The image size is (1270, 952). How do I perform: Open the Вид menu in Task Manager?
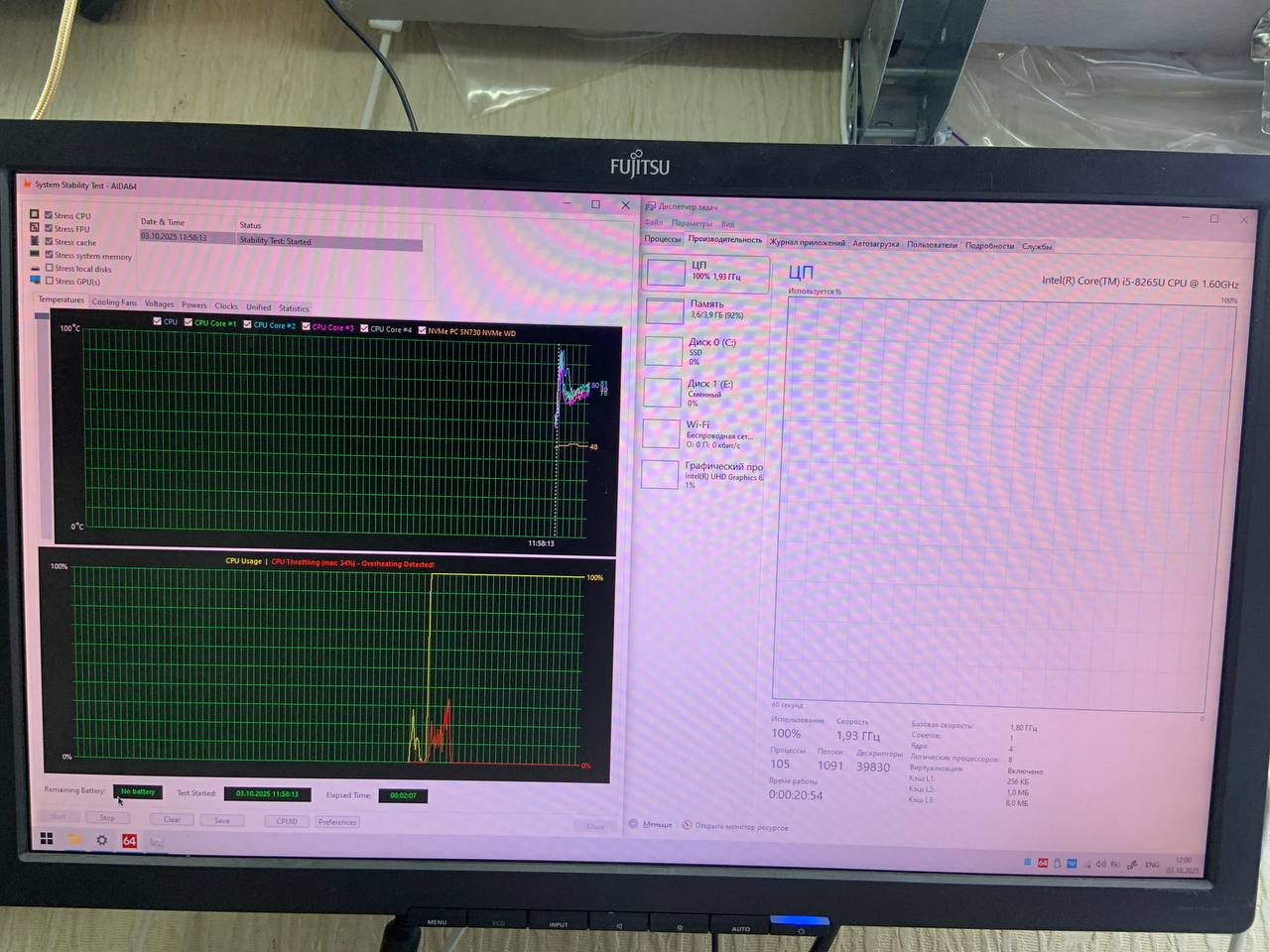[727, 225]
